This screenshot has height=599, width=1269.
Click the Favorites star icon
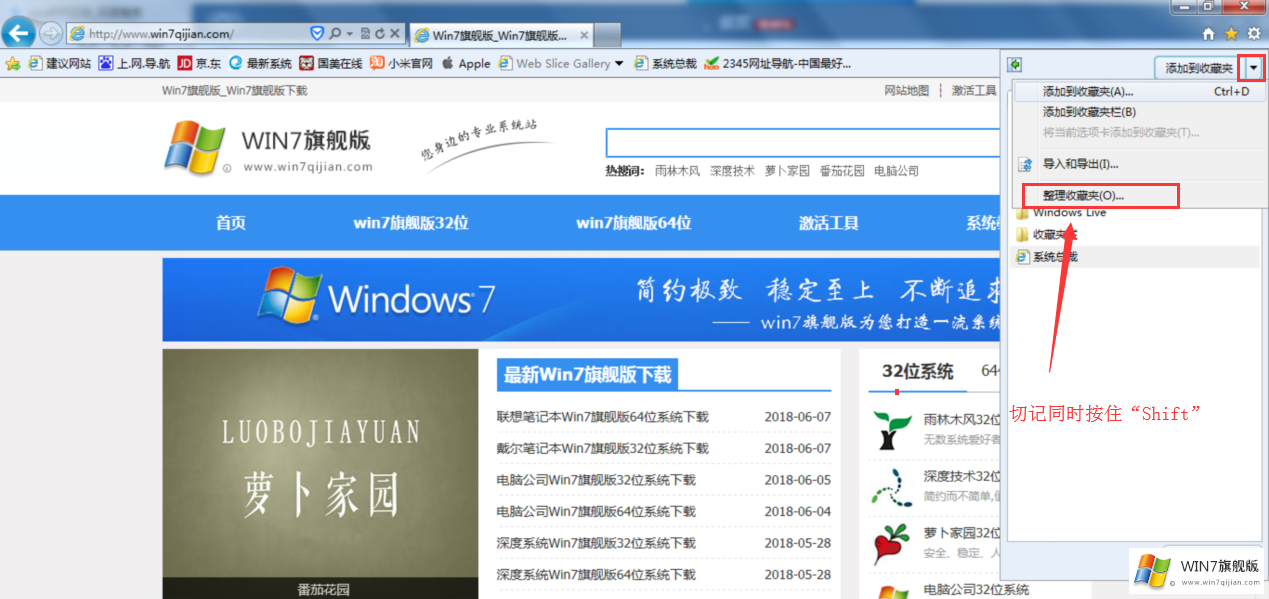click(x=1232, y=34)
